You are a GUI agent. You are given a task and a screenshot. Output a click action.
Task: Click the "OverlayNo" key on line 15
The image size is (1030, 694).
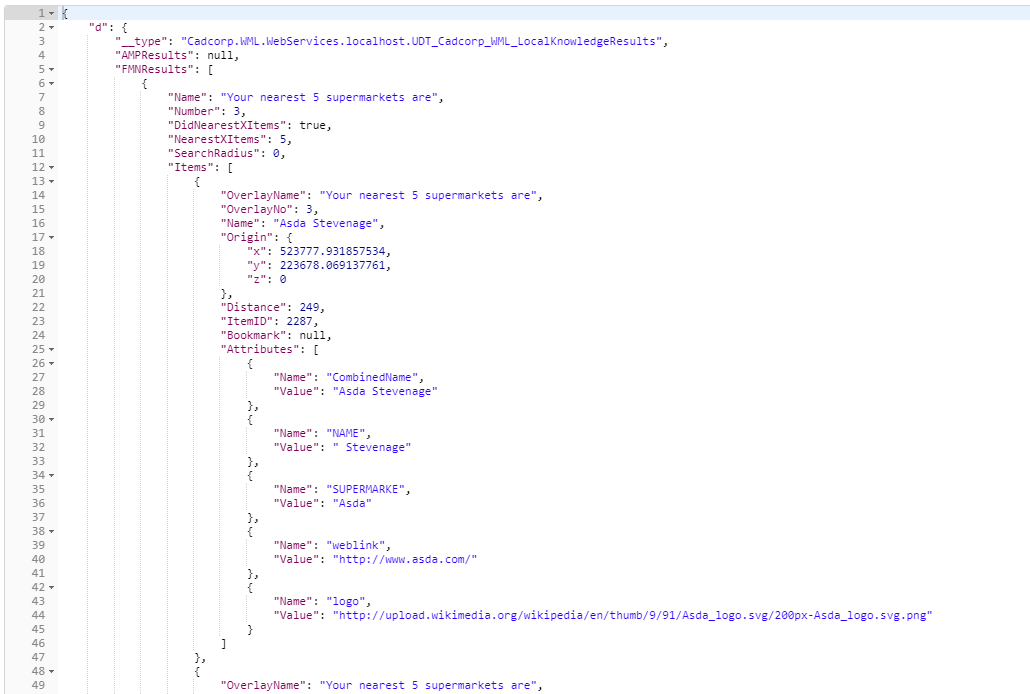(x=259, y=209)
